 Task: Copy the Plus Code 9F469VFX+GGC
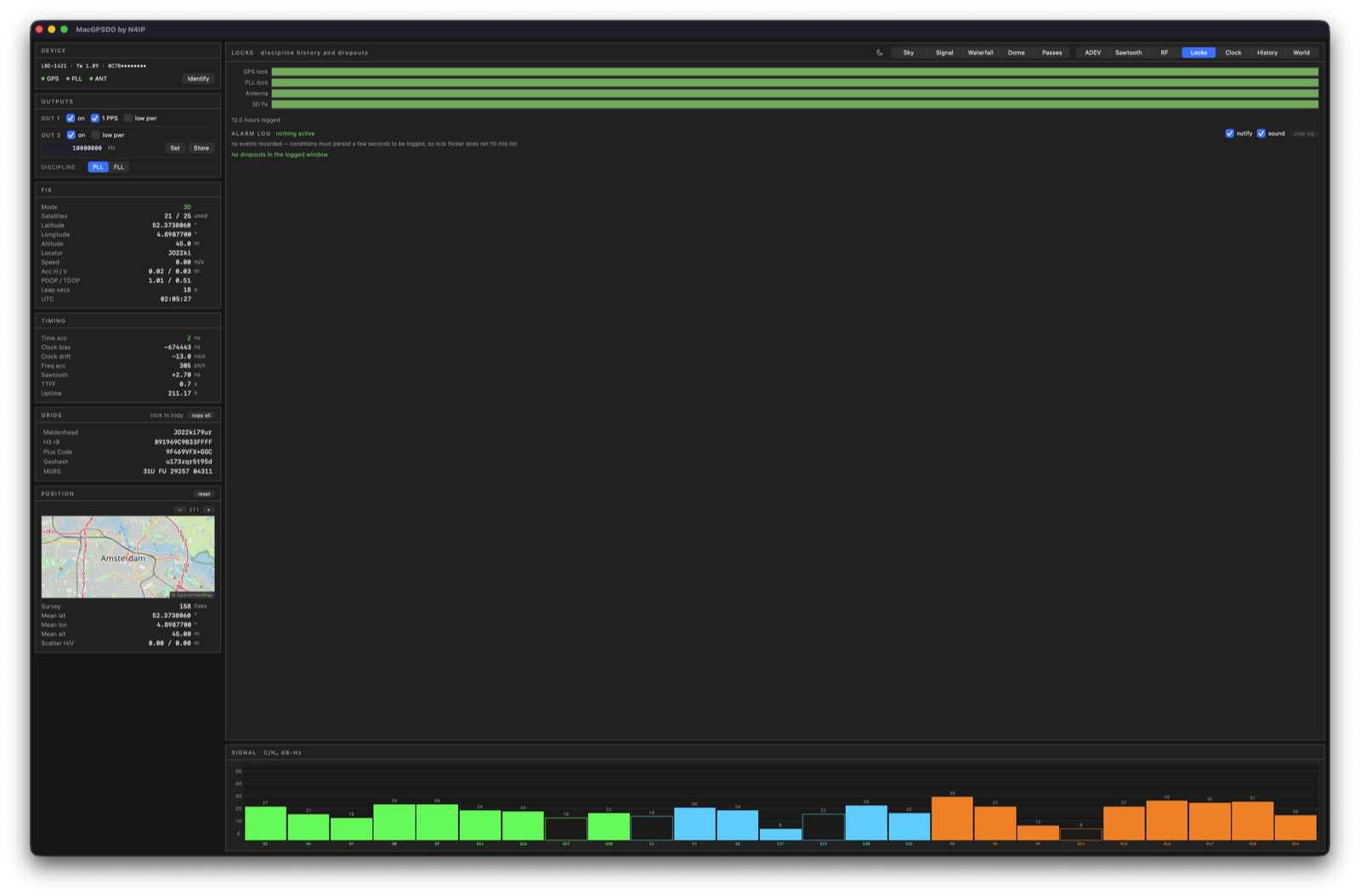coord(189,452)
